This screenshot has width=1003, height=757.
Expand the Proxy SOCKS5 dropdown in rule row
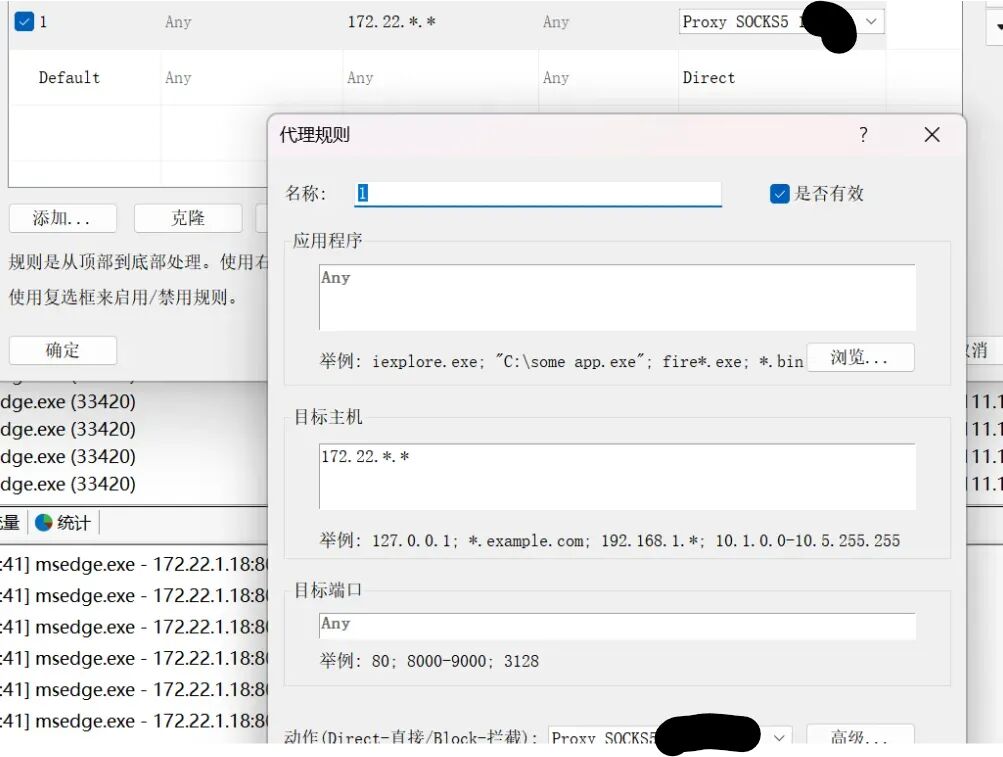pos(871,22)
